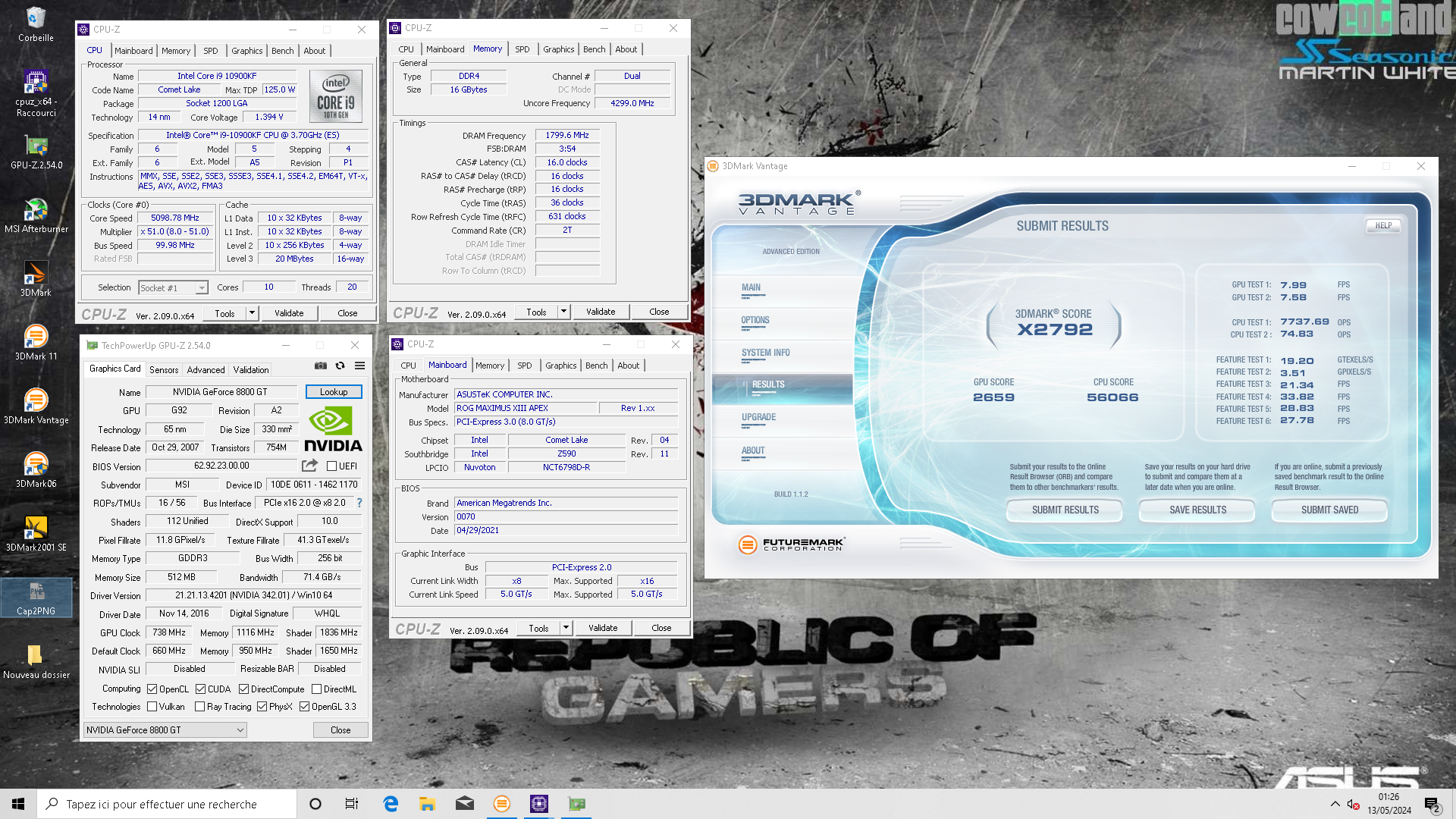Click the taskbar clock showing 01:26
This screenshot has width=1456, height=819.
tap(1389, 804)
